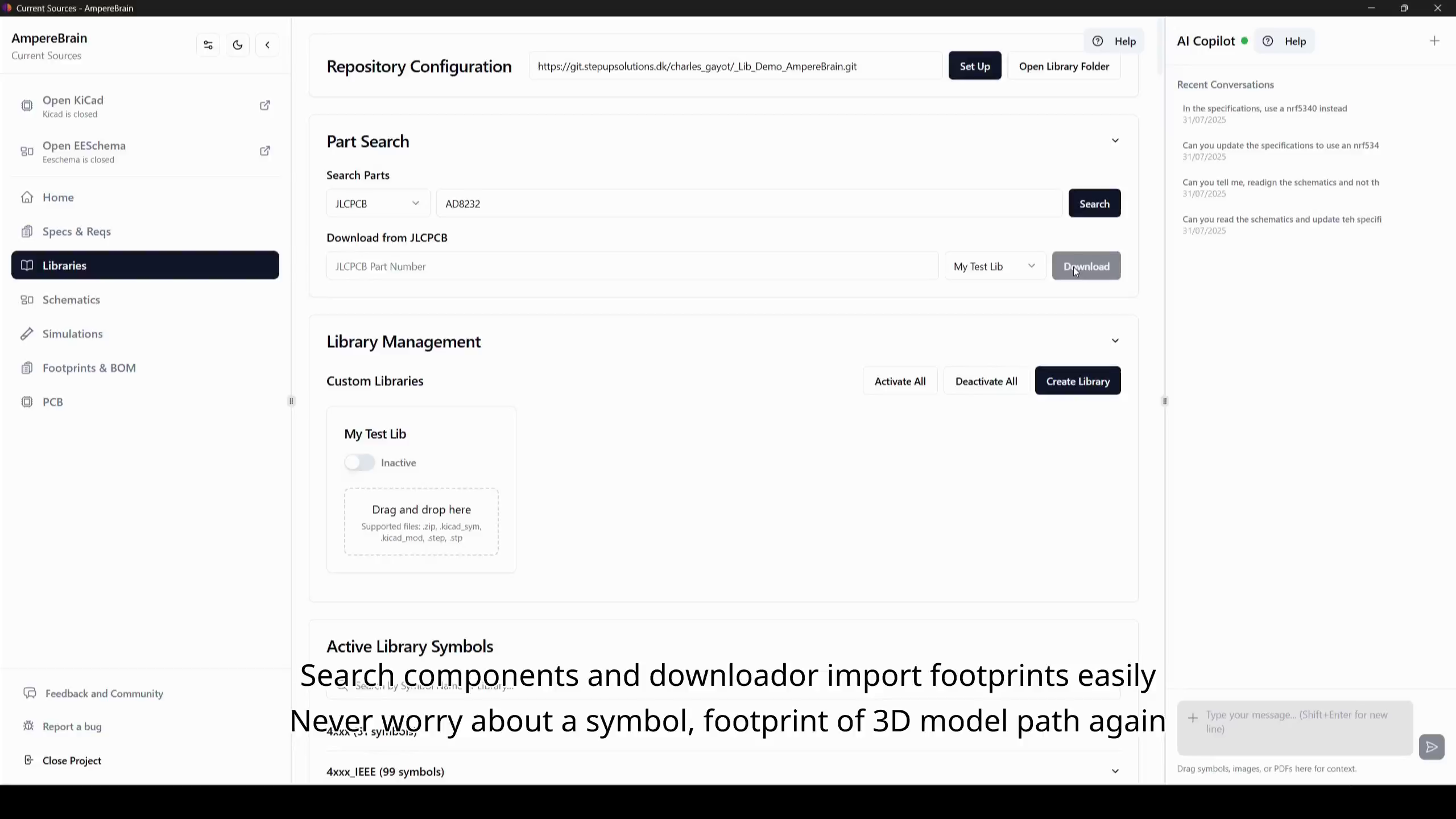
Task: Open the settings sliders icon in sidebar header
Action: (208, 45)
